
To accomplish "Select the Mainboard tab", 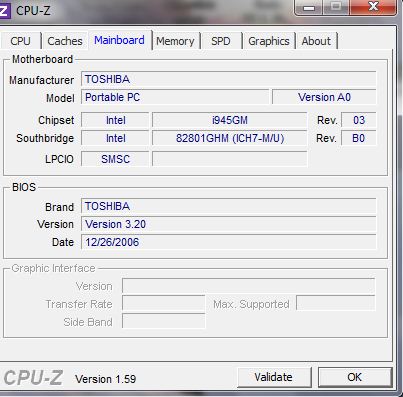I will [x=119, y=40].
